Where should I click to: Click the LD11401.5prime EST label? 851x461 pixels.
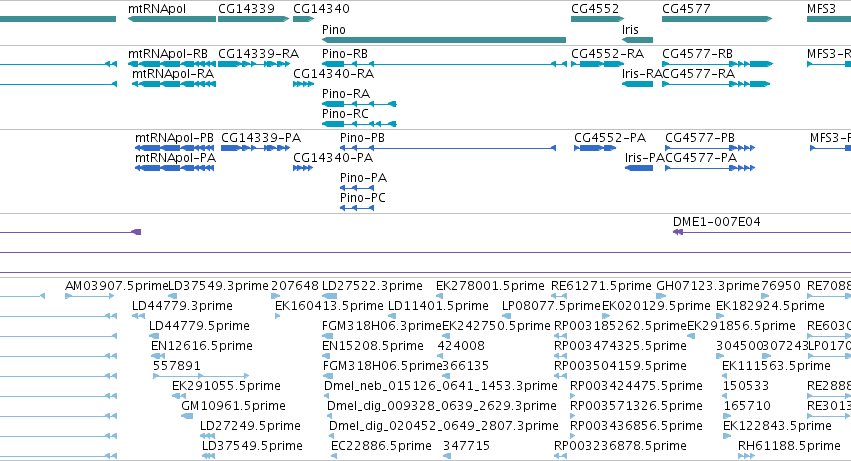(x=439, y=306)
